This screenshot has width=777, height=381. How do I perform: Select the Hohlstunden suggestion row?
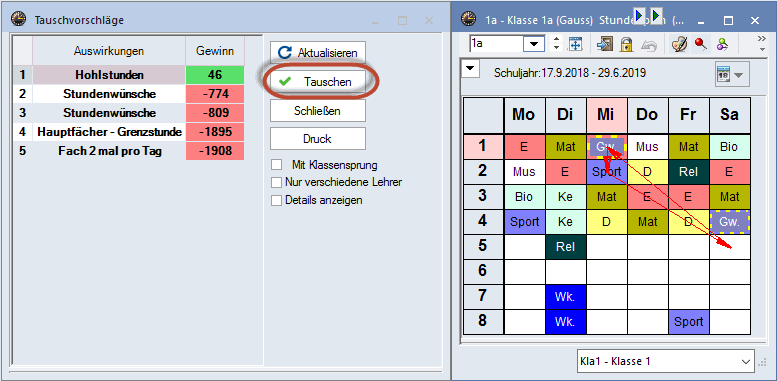click(x=129, y=75)
